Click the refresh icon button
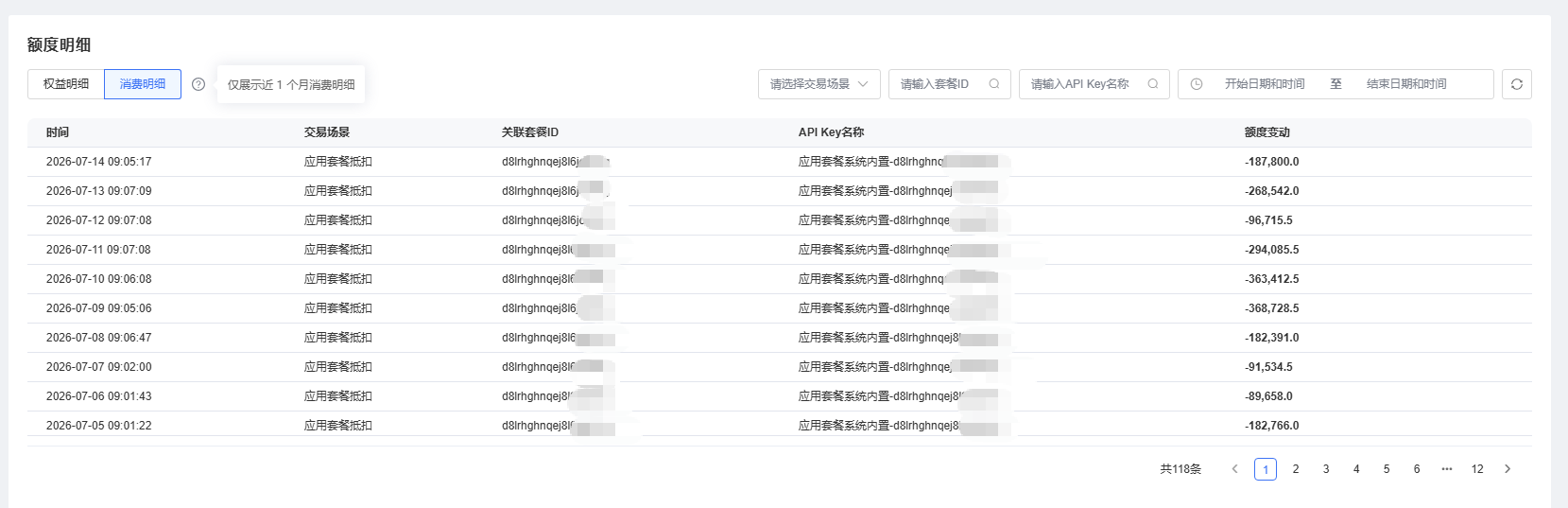This screenshot has width=1568, height=508. pos(1517,84)
